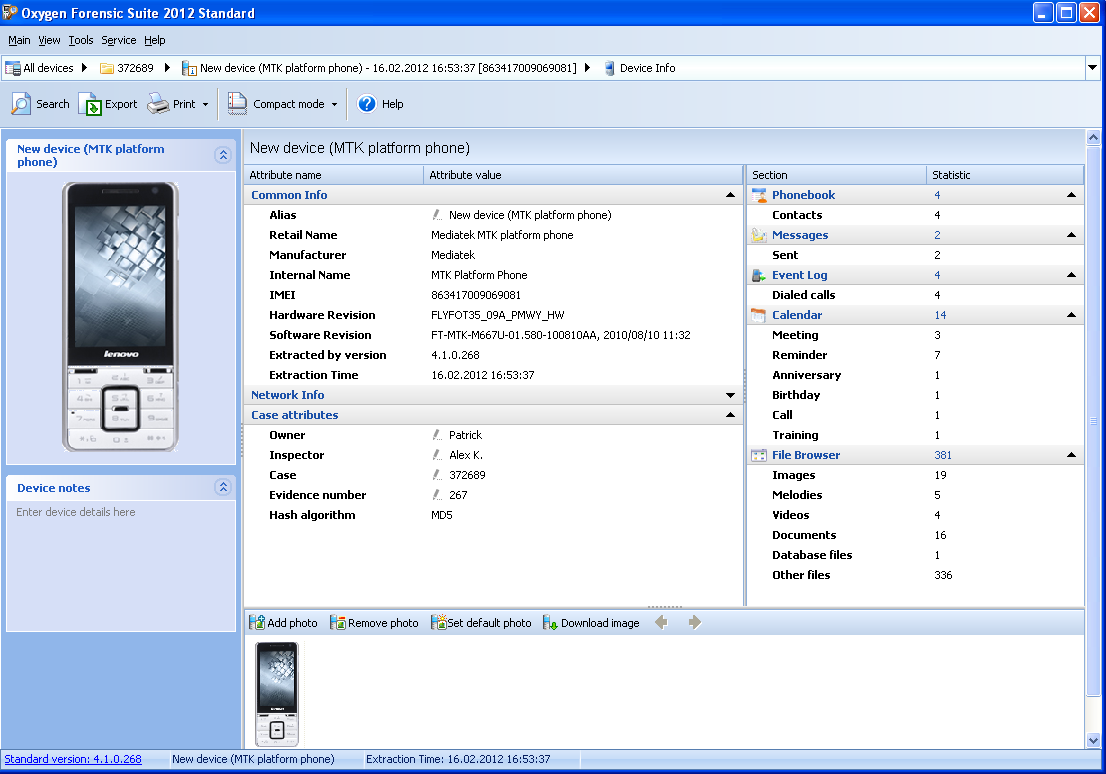Image resolution: width=1106 pixels, height=774 pixels.
Task: Edit Evidence number with pencil icon
Action: pyautogui.click(x=437, y=495)
